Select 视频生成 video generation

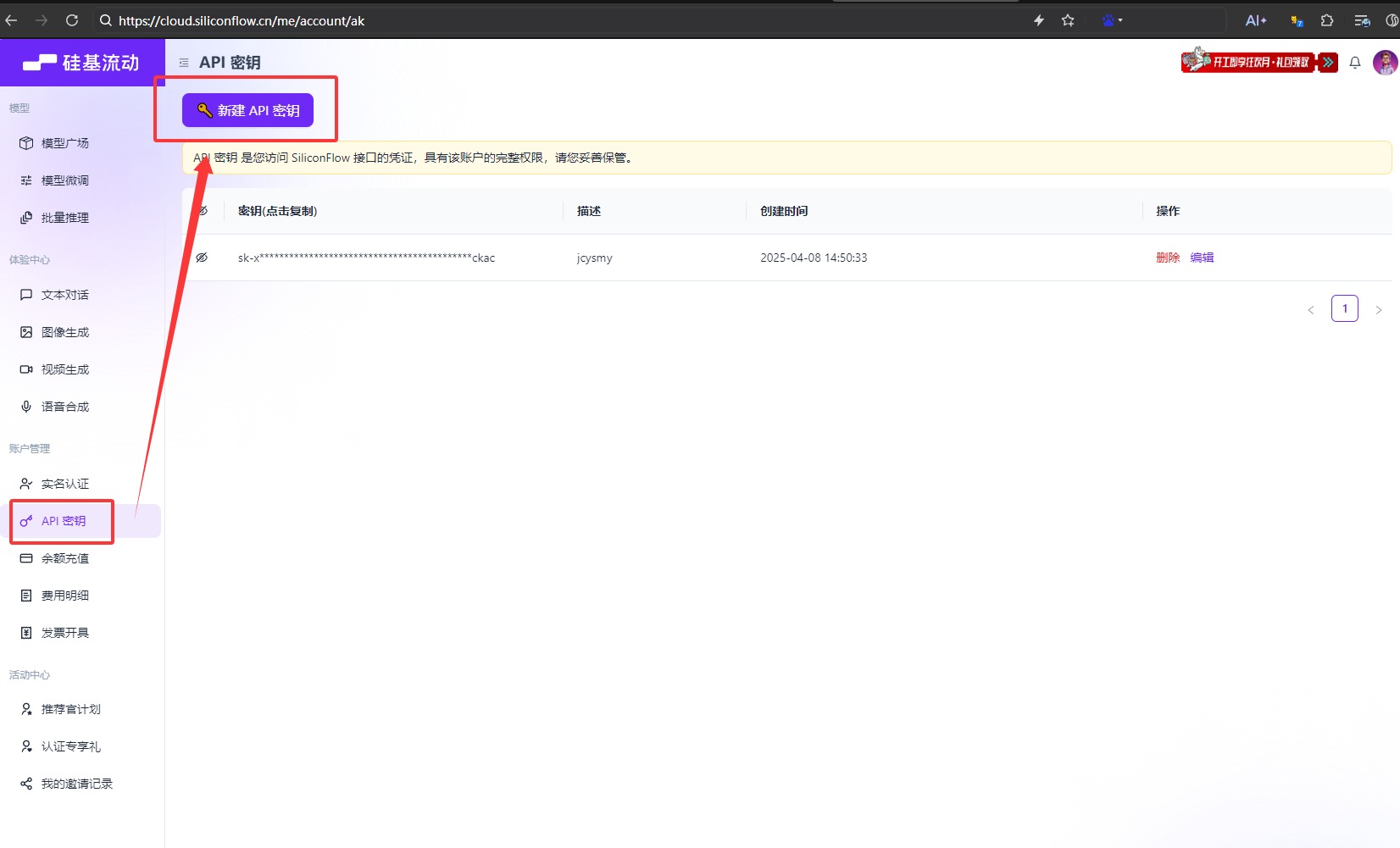64,369
